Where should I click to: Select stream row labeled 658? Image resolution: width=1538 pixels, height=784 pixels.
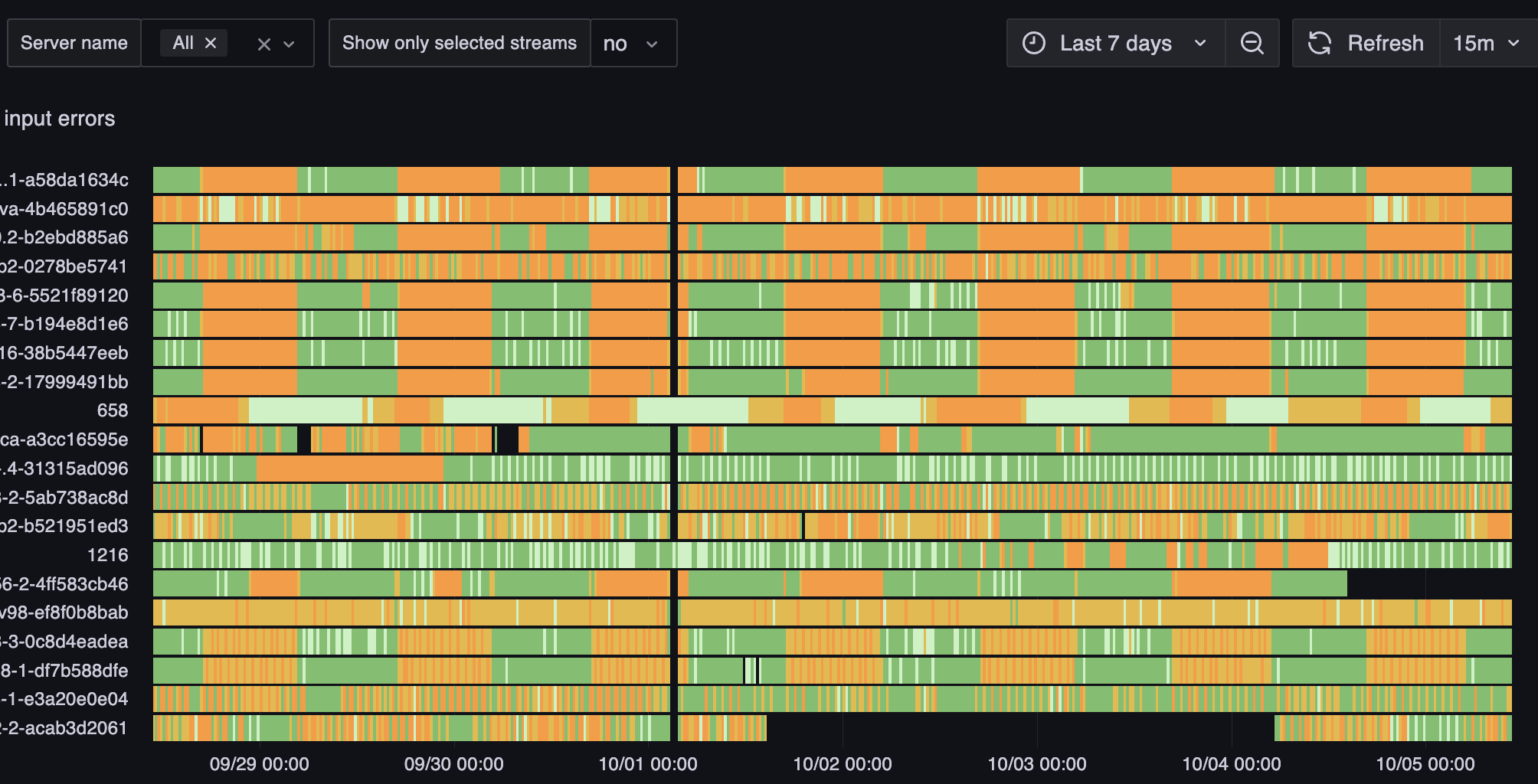pos(113,410)
